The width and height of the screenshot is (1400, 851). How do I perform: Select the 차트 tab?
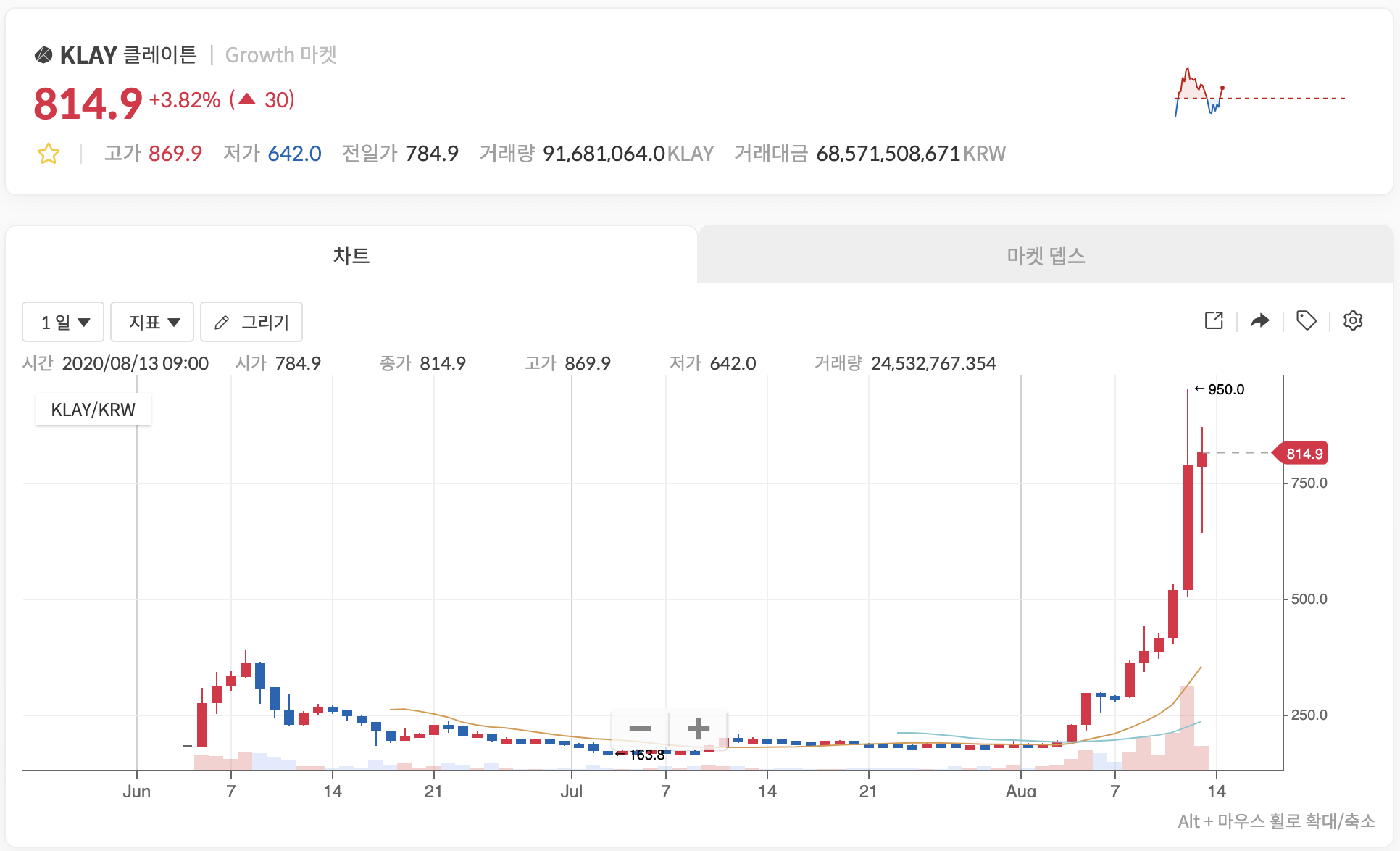(351, 255)
